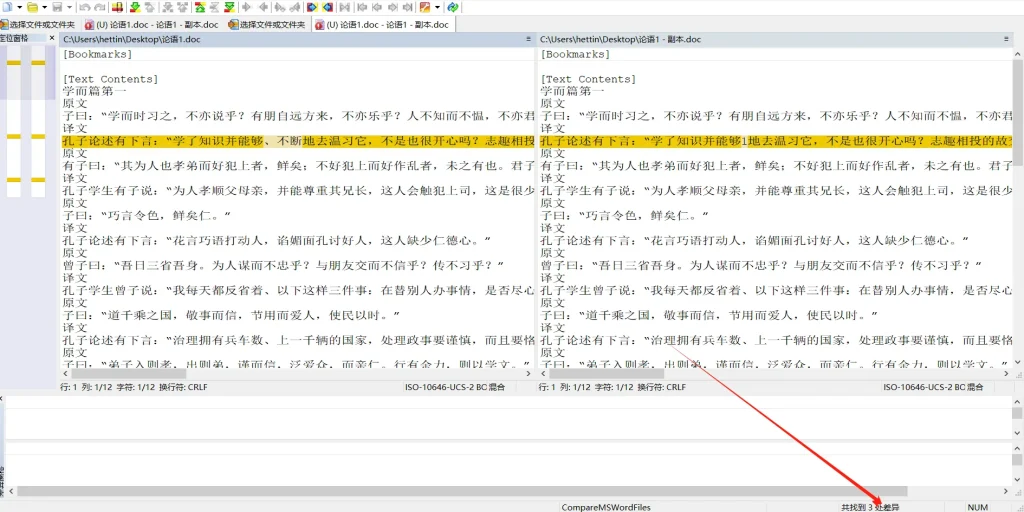
Task: Click right pane vertical scrollbar down arrow
Action: 1017,362
